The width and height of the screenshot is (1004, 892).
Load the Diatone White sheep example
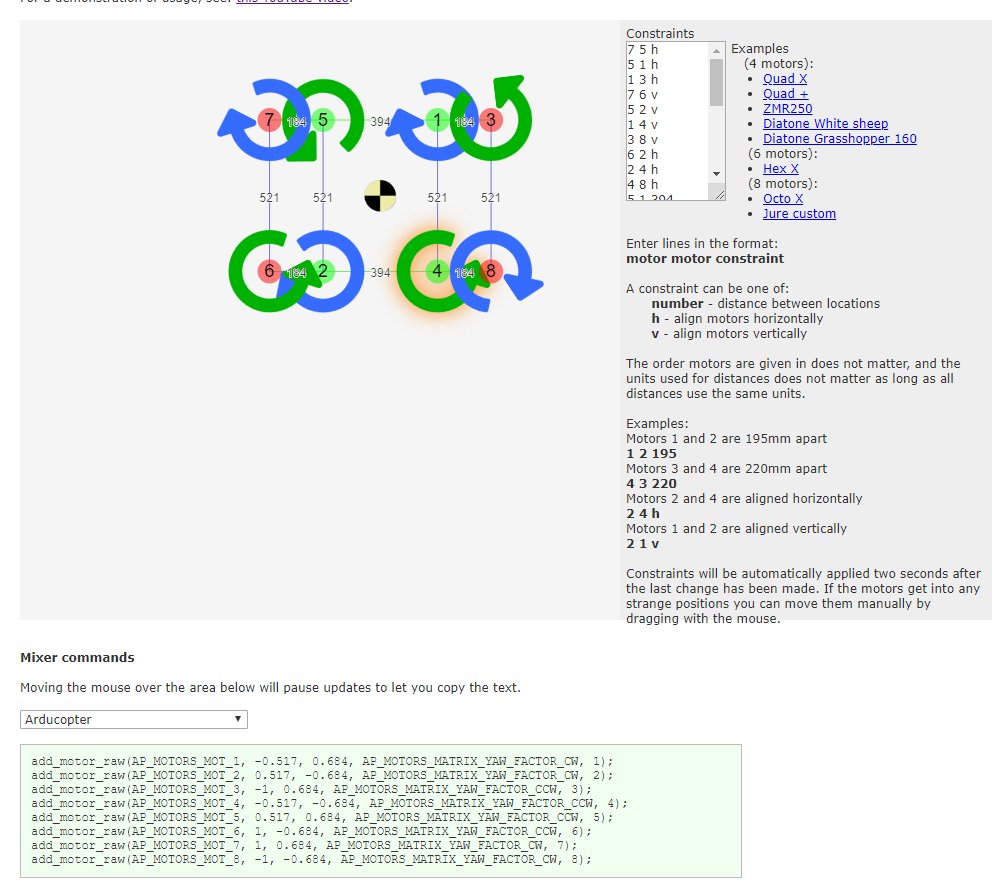pyautogui.click(x=825, y=124)
